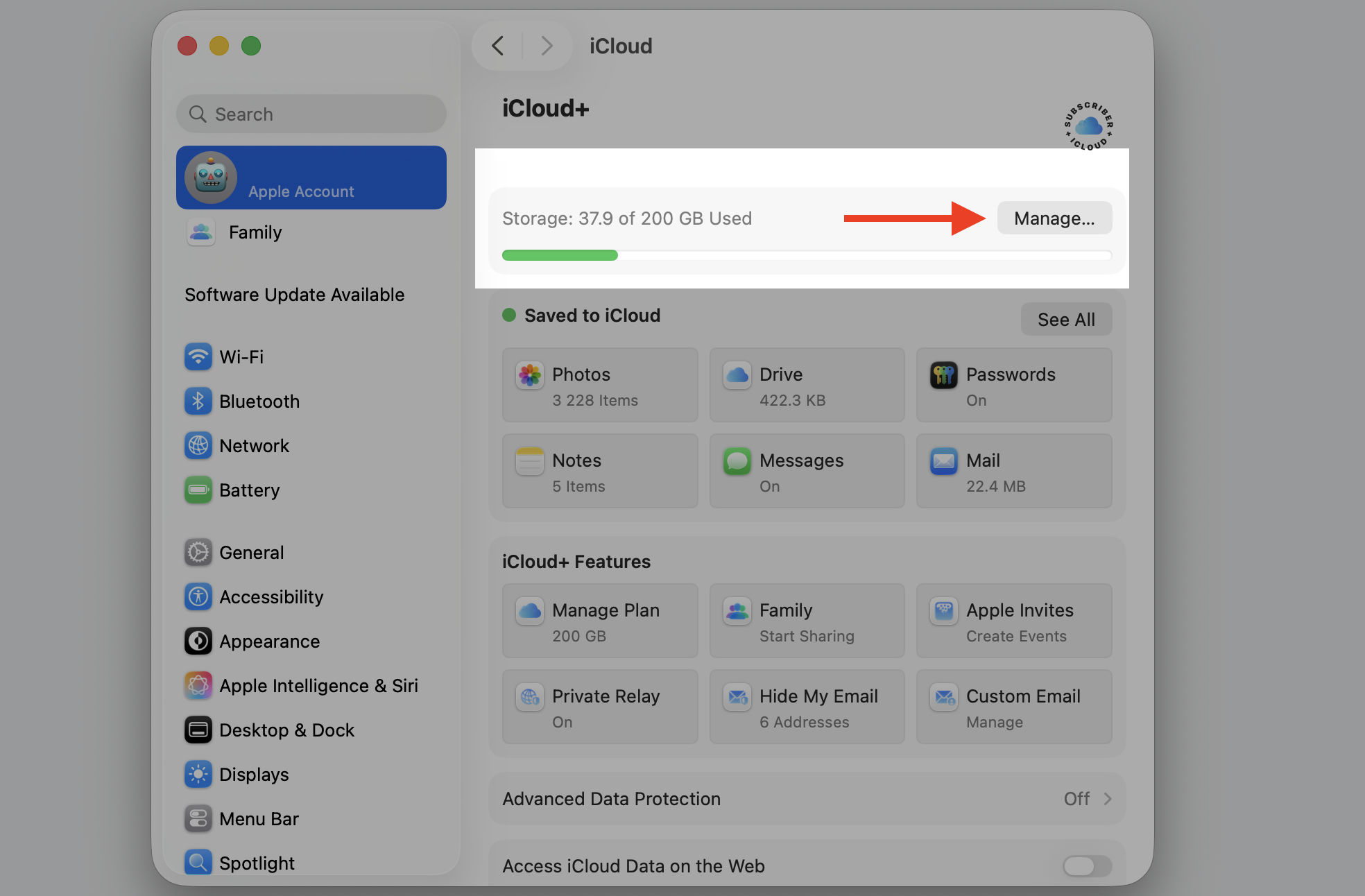Click the '422.3 KB' Drive size

point(792,400)
